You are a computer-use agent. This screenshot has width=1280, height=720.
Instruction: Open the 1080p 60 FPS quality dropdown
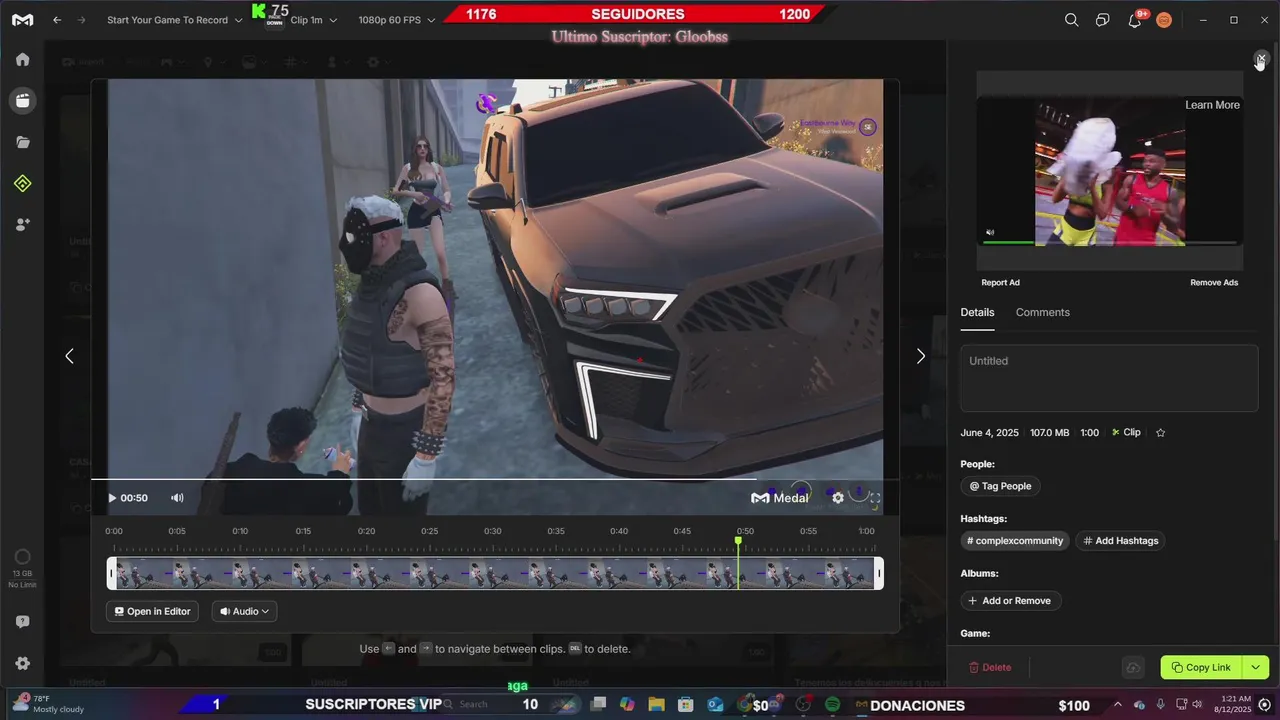[x=397, y=20]
